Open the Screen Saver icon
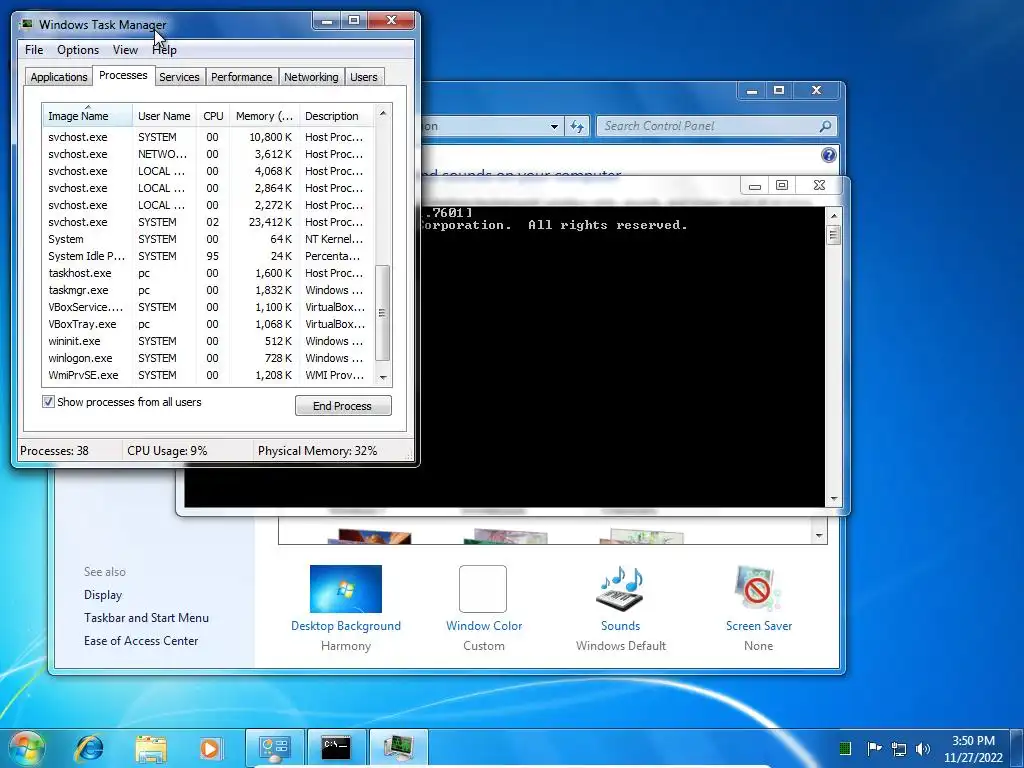The image size is (1024, 768). pos(758,588)
